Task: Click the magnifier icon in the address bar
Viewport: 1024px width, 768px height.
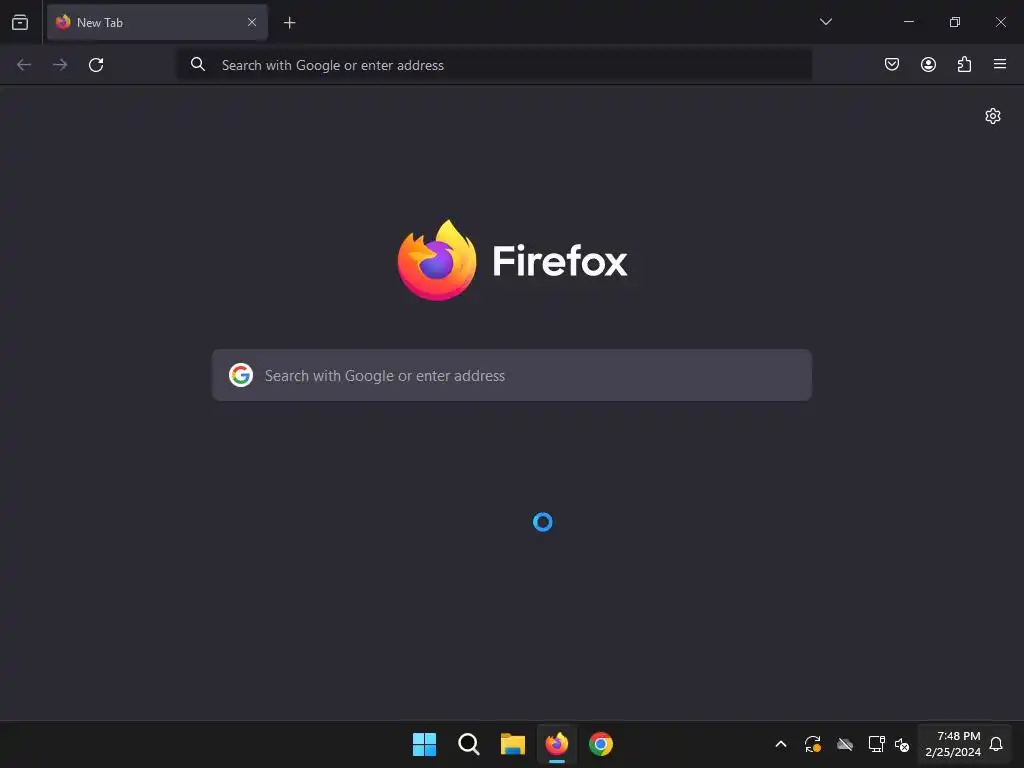Action: (198, 64)
